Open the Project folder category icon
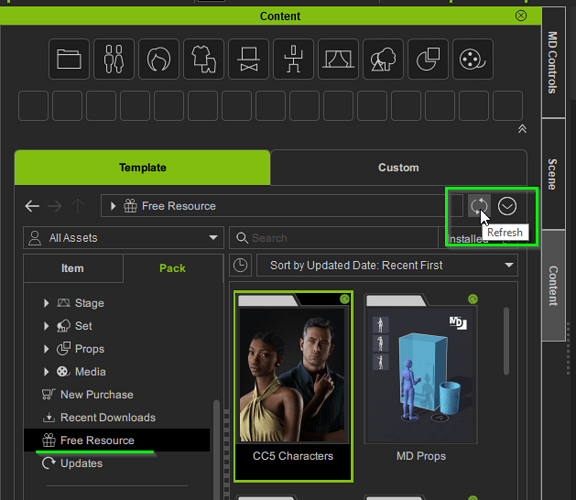 click(x=69, y=59)
